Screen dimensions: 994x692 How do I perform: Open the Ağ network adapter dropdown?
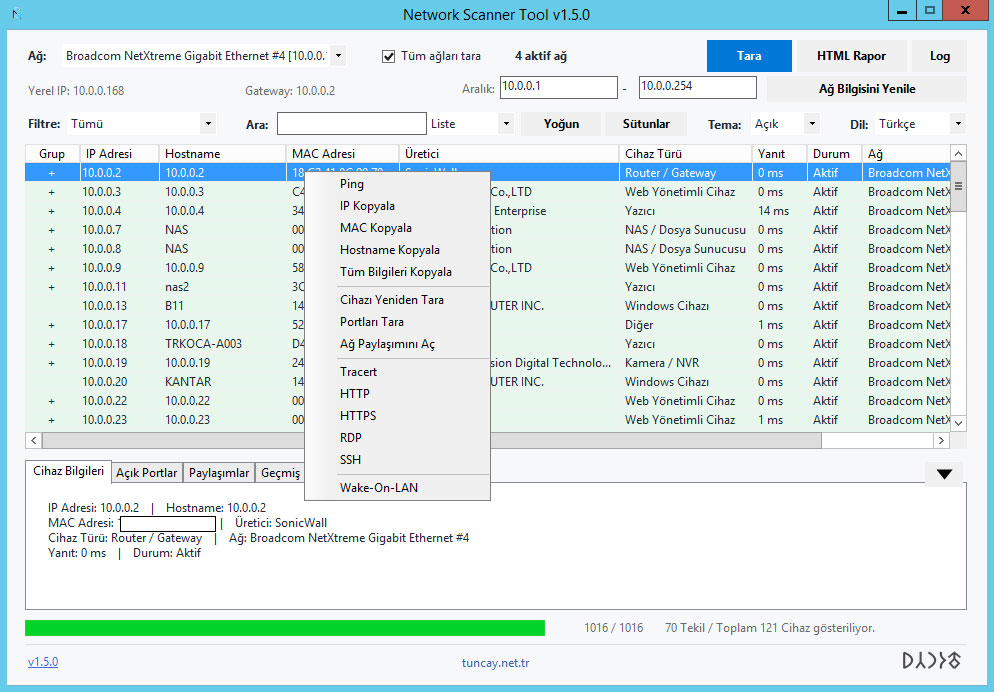339,56
